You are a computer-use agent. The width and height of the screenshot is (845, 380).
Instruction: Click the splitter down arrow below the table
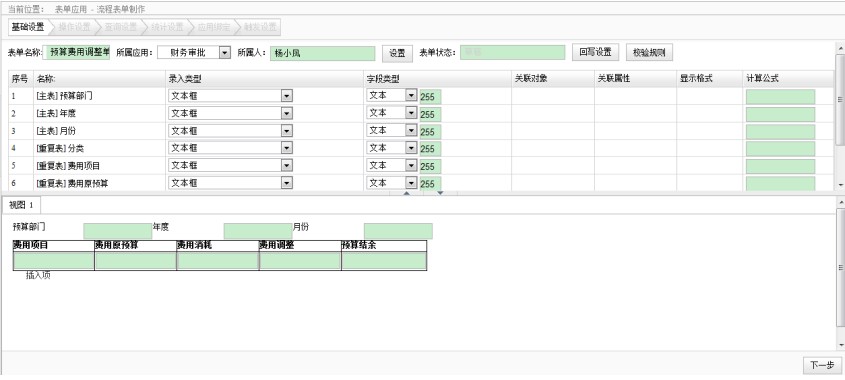tap(440, 193)
